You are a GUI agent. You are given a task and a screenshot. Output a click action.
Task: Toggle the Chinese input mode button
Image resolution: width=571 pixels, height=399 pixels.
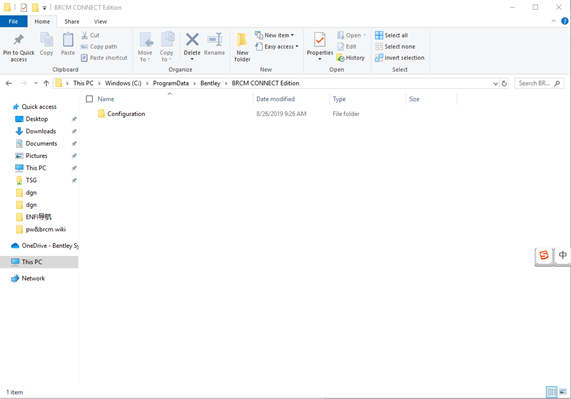coord(562,255)
